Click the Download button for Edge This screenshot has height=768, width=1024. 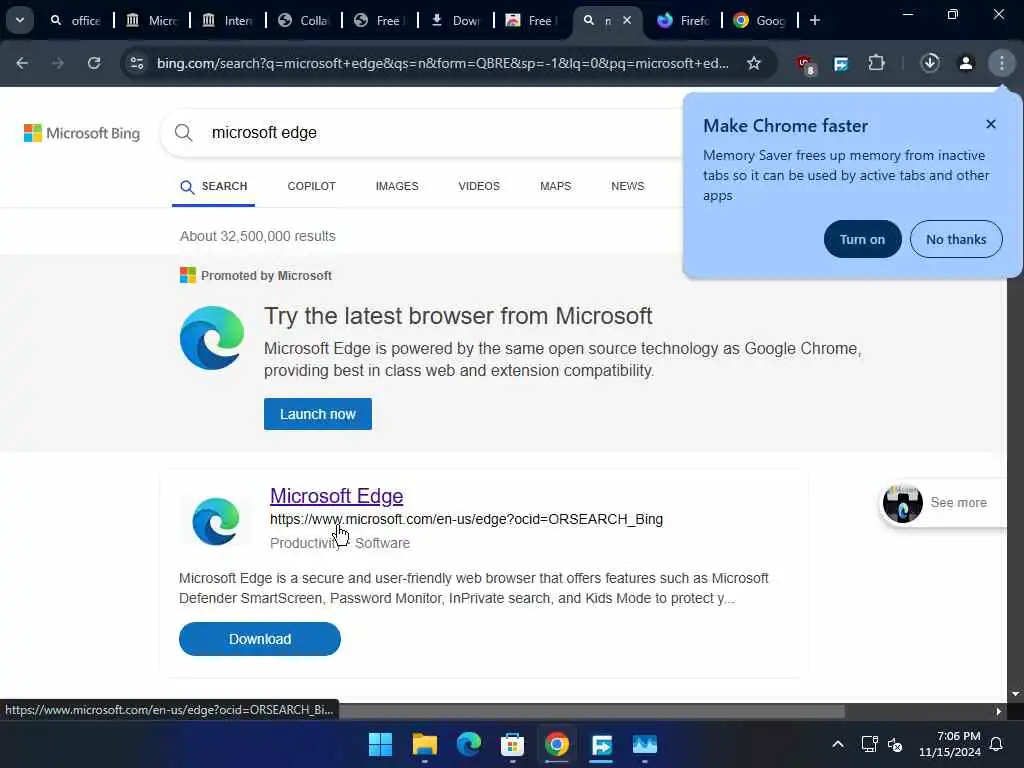[260, 639]
